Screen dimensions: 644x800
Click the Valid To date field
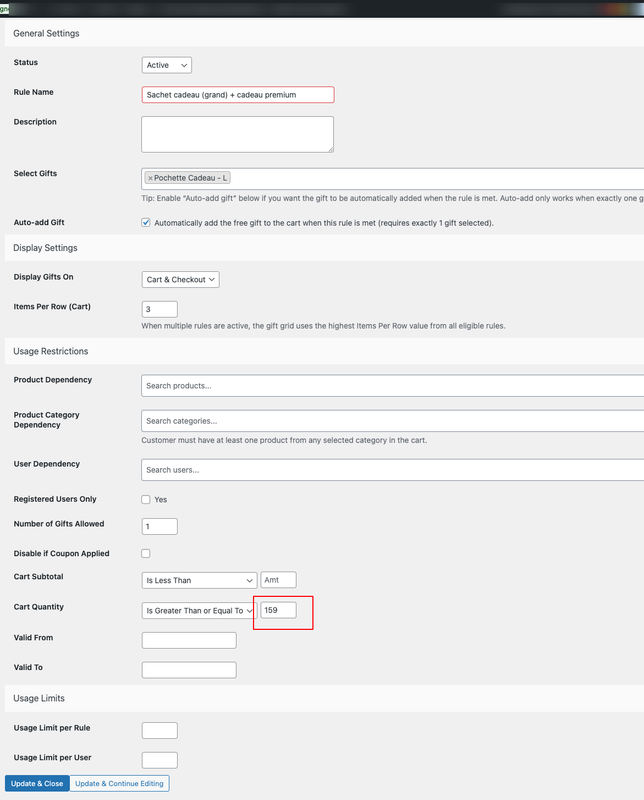pyautogui.click(x=189, y=670)
